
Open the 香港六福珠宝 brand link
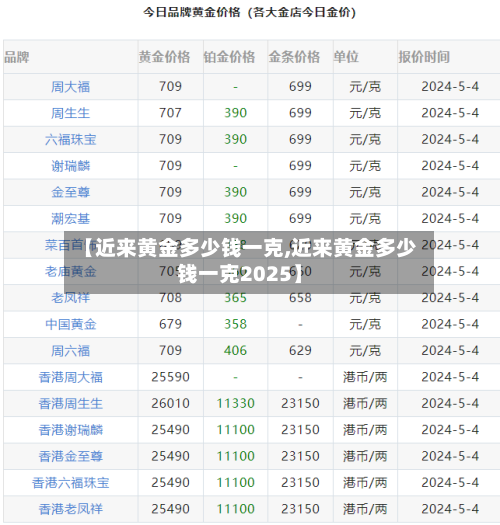70,483
